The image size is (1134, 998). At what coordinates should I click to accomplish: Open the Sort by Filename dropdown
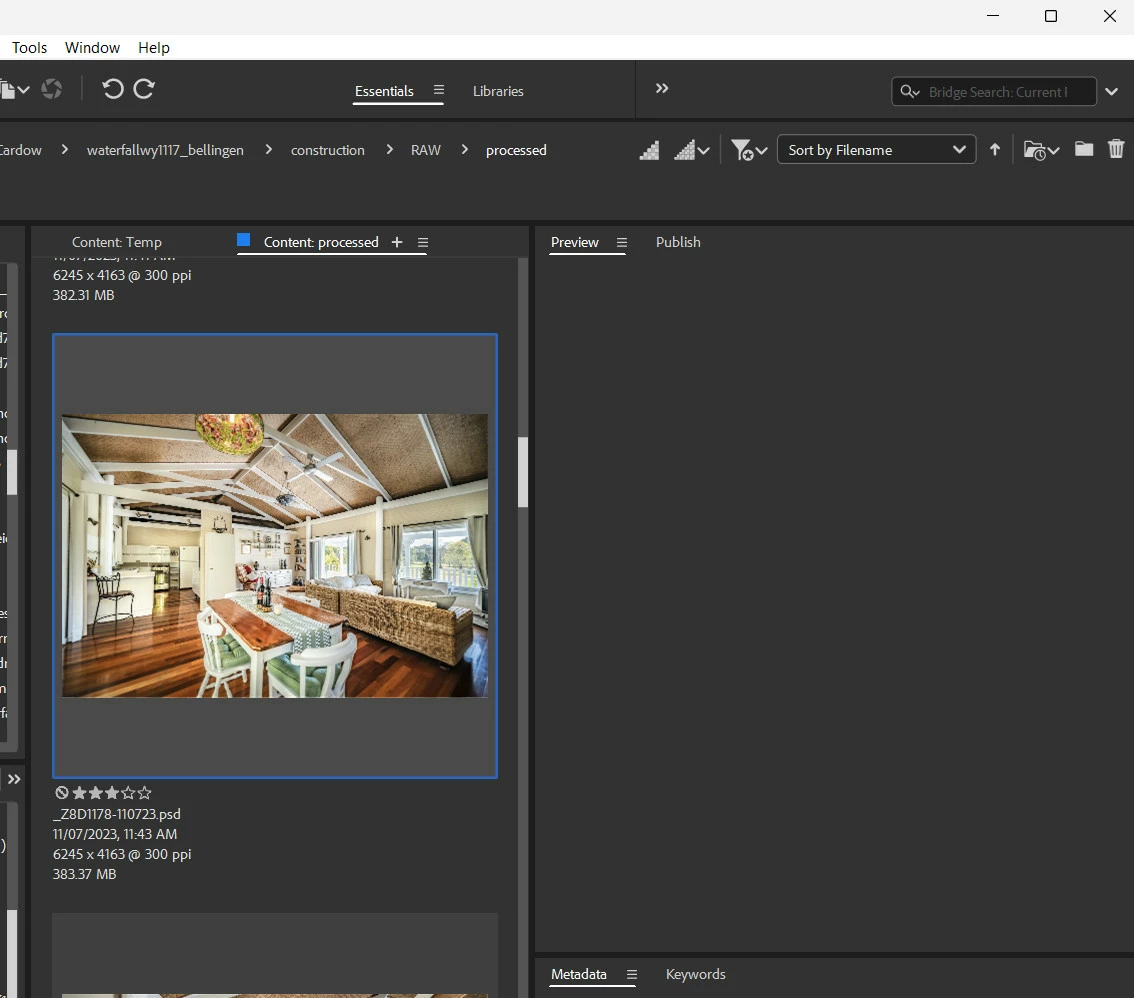coord(876,150)
